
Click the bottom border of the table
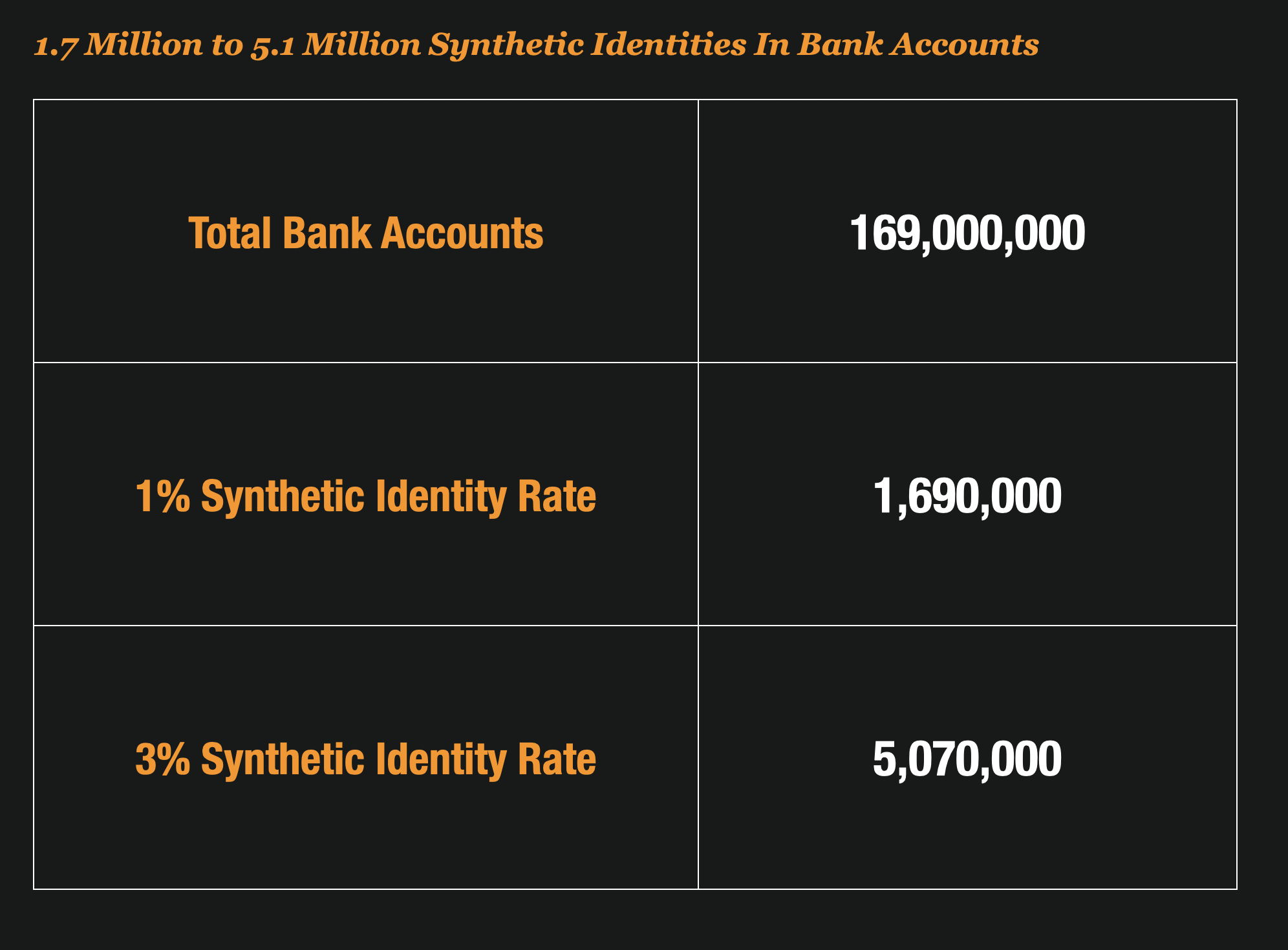pyautogui.click(x=634, y=889)
